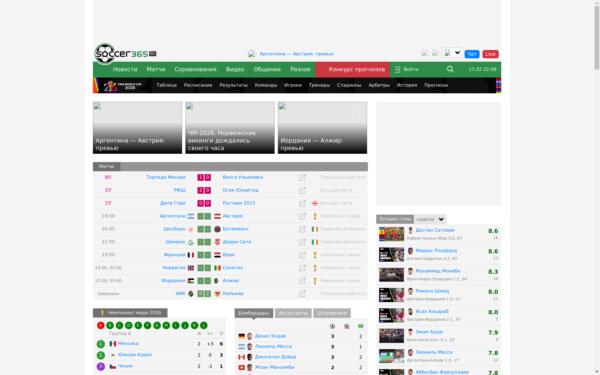The height and width of the screenshot is (375, 600).
Task: Click the Чемпионат мира 2026 table header
Action: 130,313
